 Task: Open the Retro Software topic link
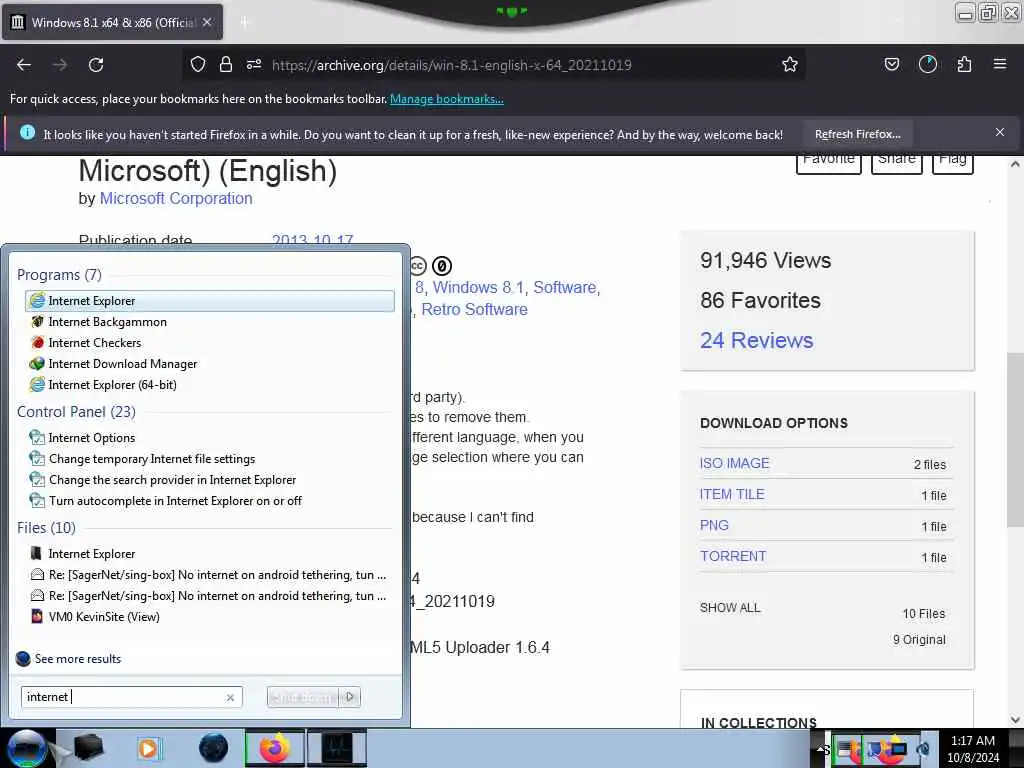click(474, 310)
